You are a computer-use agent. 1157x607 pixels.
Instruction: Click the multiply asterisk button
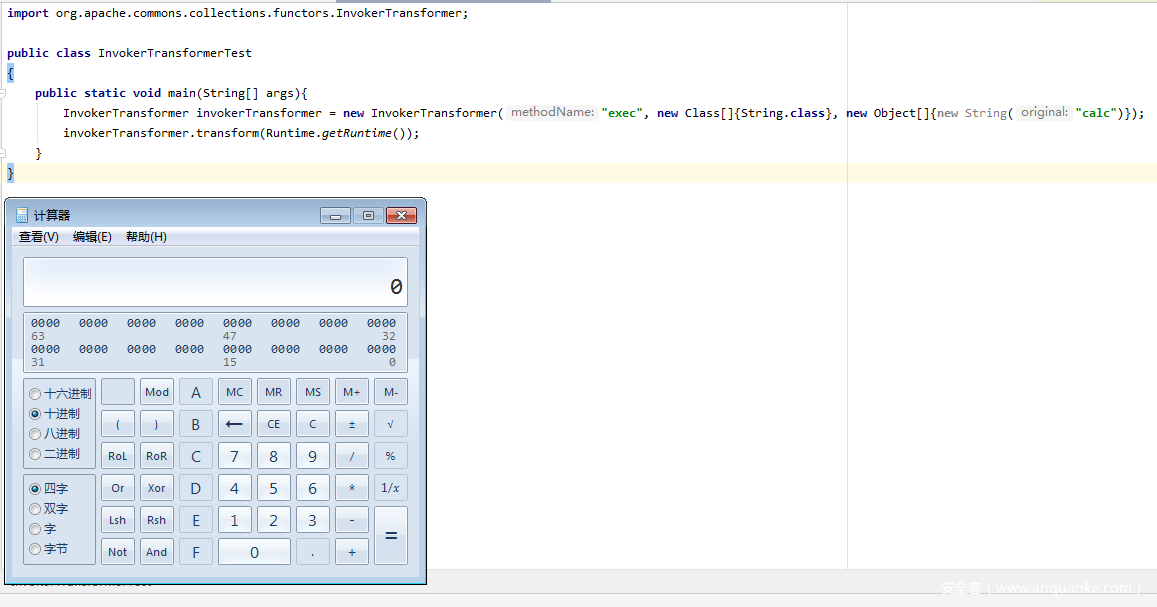point(351,488)
